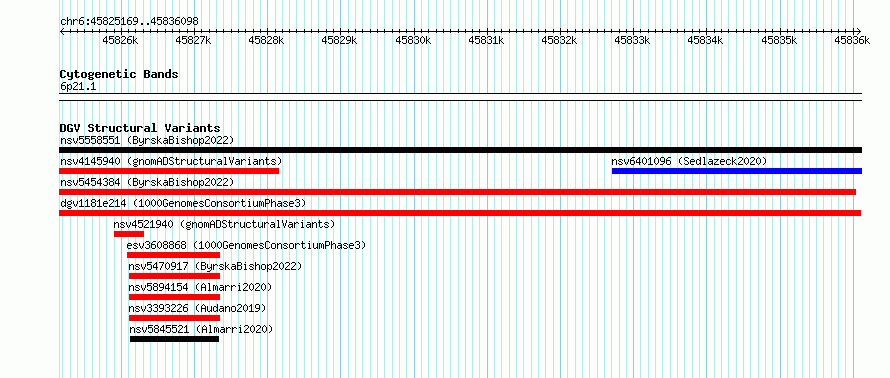The height and width of the screenshot is (378, 890).
Task: Open nsv3393226 (Audano2019) label
Action: pyautogui.click(x=197, y=308)
